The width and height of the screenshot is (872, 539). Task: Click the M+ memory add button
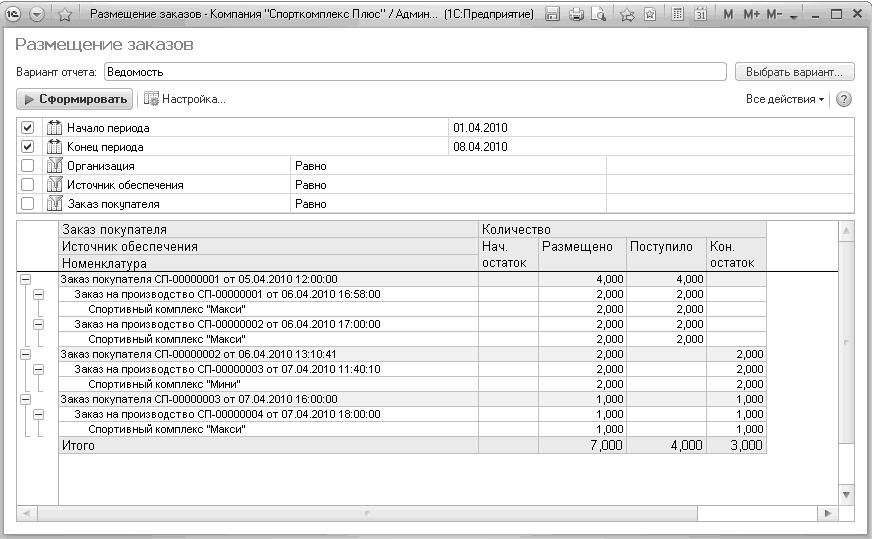pos(751,14)
